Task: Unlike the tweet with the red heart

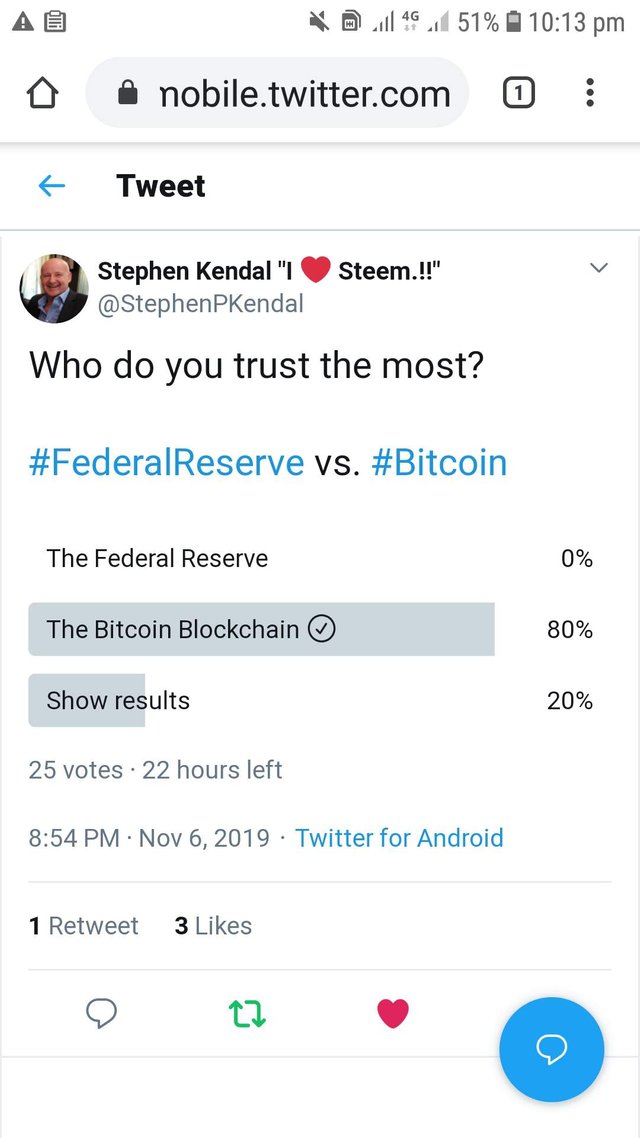Action: point(392,1014)
